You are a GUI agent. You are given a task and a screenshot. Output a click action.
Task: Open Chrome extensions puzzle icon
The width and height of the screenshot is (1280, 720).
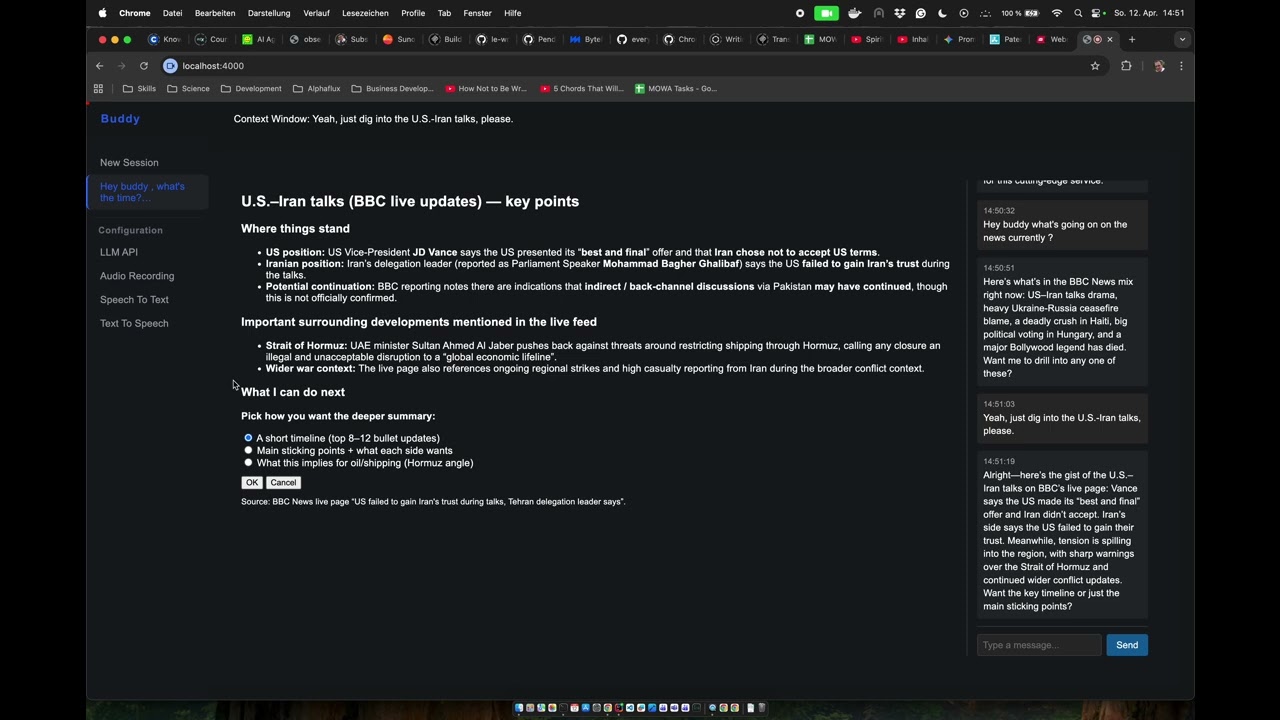pyautogui.click(x=1126, y=66)
